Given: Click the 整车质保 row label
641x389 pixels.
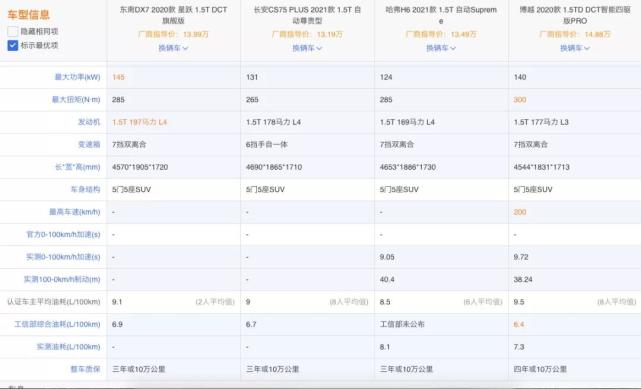Looking at the screenshot, I should 85,369.
